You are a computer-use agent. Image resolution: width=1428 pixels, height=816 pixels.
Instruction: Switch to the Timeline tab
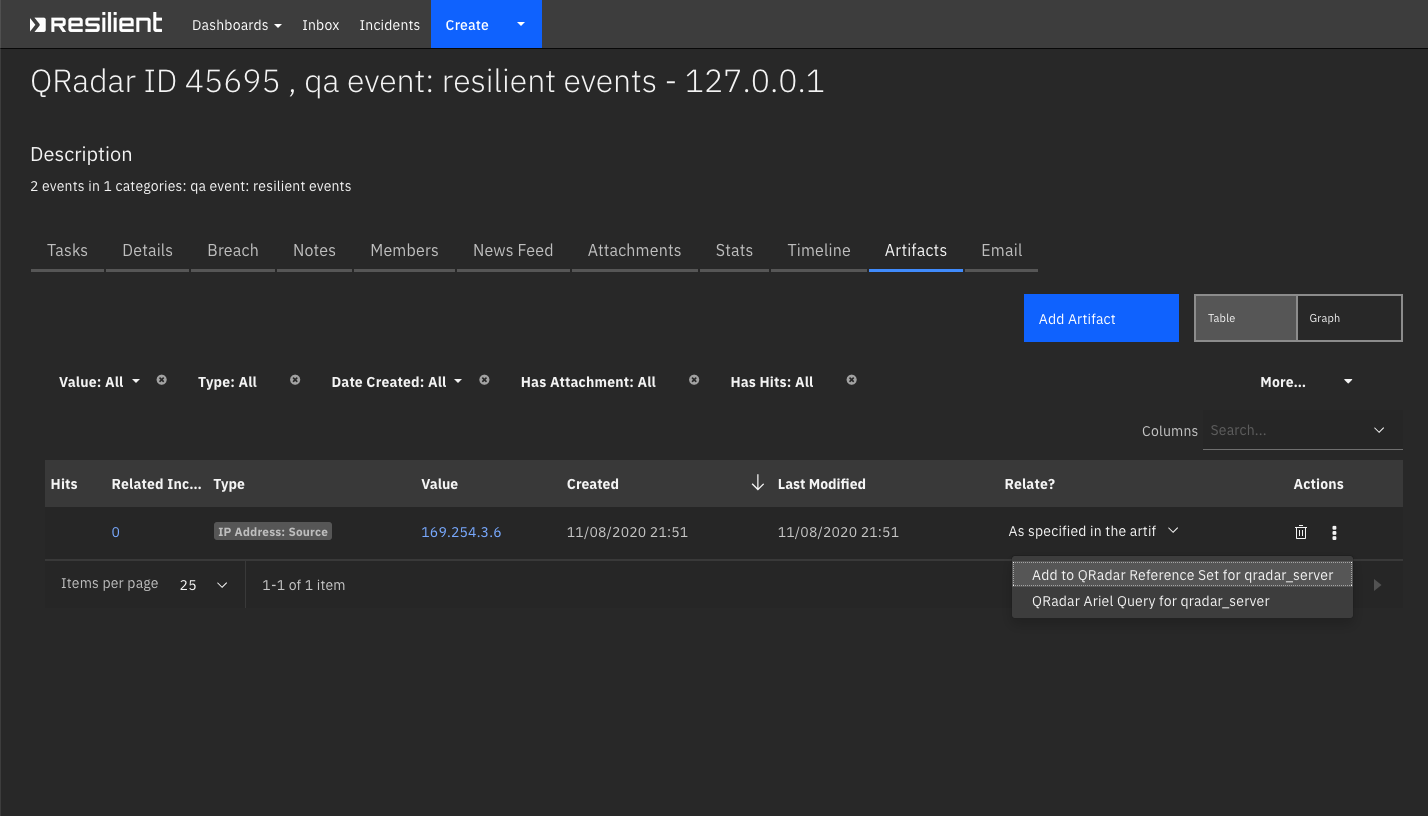[818, 250]
